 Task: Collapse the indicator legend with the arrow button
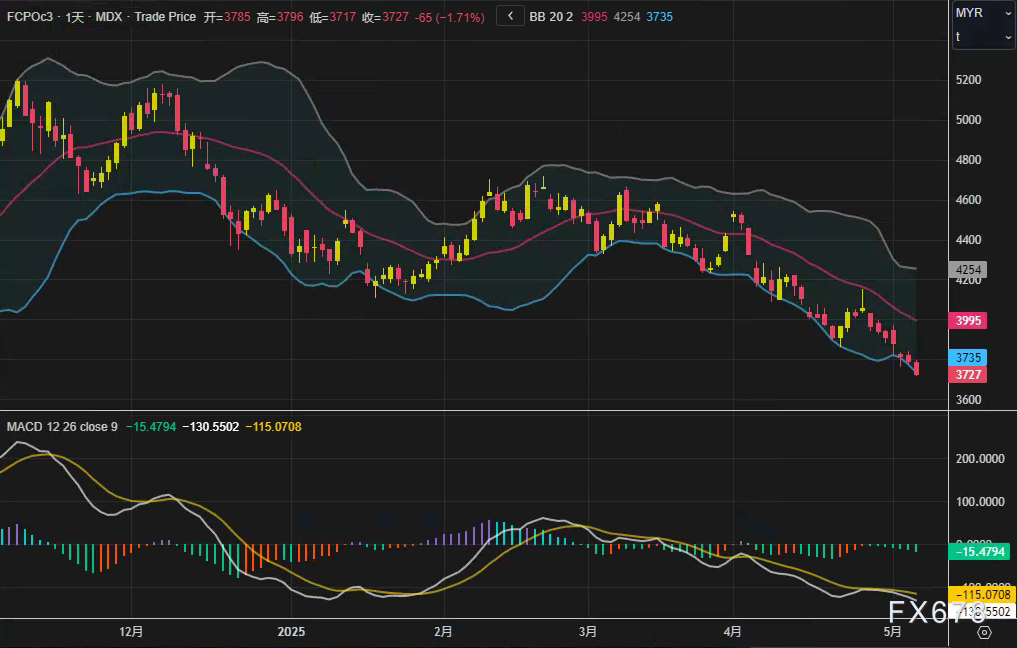point(510,17)
